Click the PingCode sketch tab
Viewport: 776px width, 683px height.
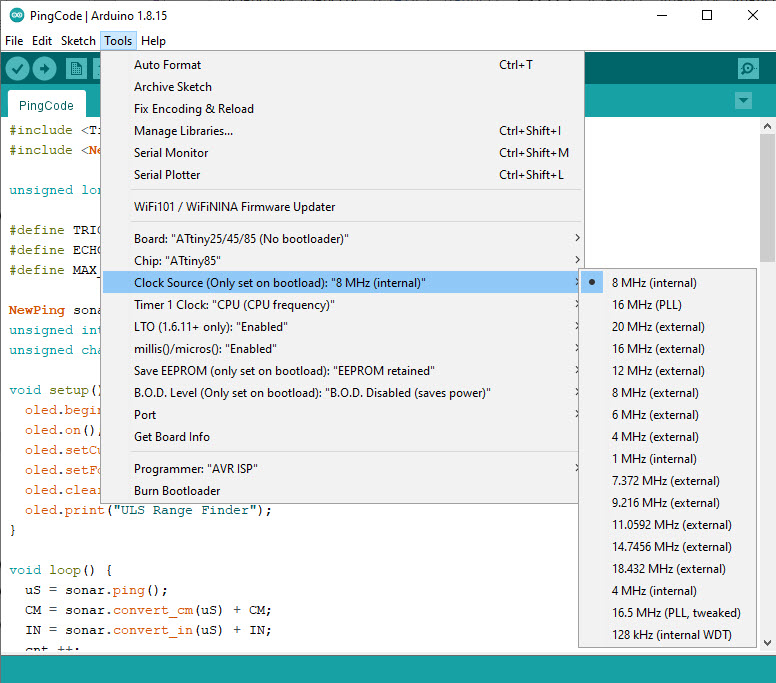[x=46, y=105]
